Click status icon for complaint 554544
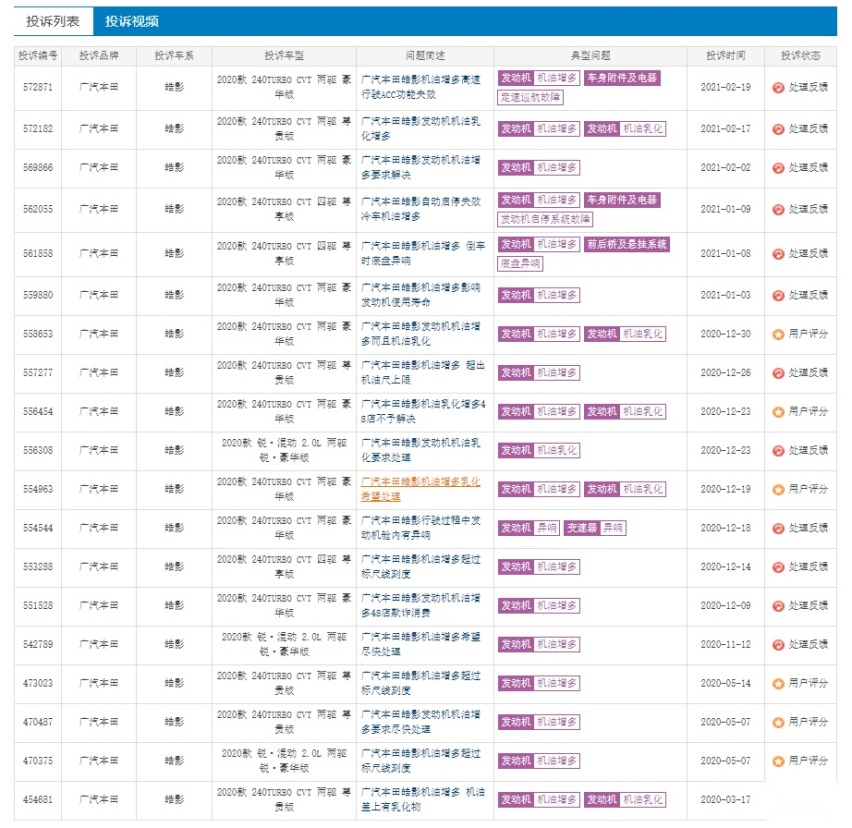This screenshot has width=852, height=828. [x=778, y=529]
